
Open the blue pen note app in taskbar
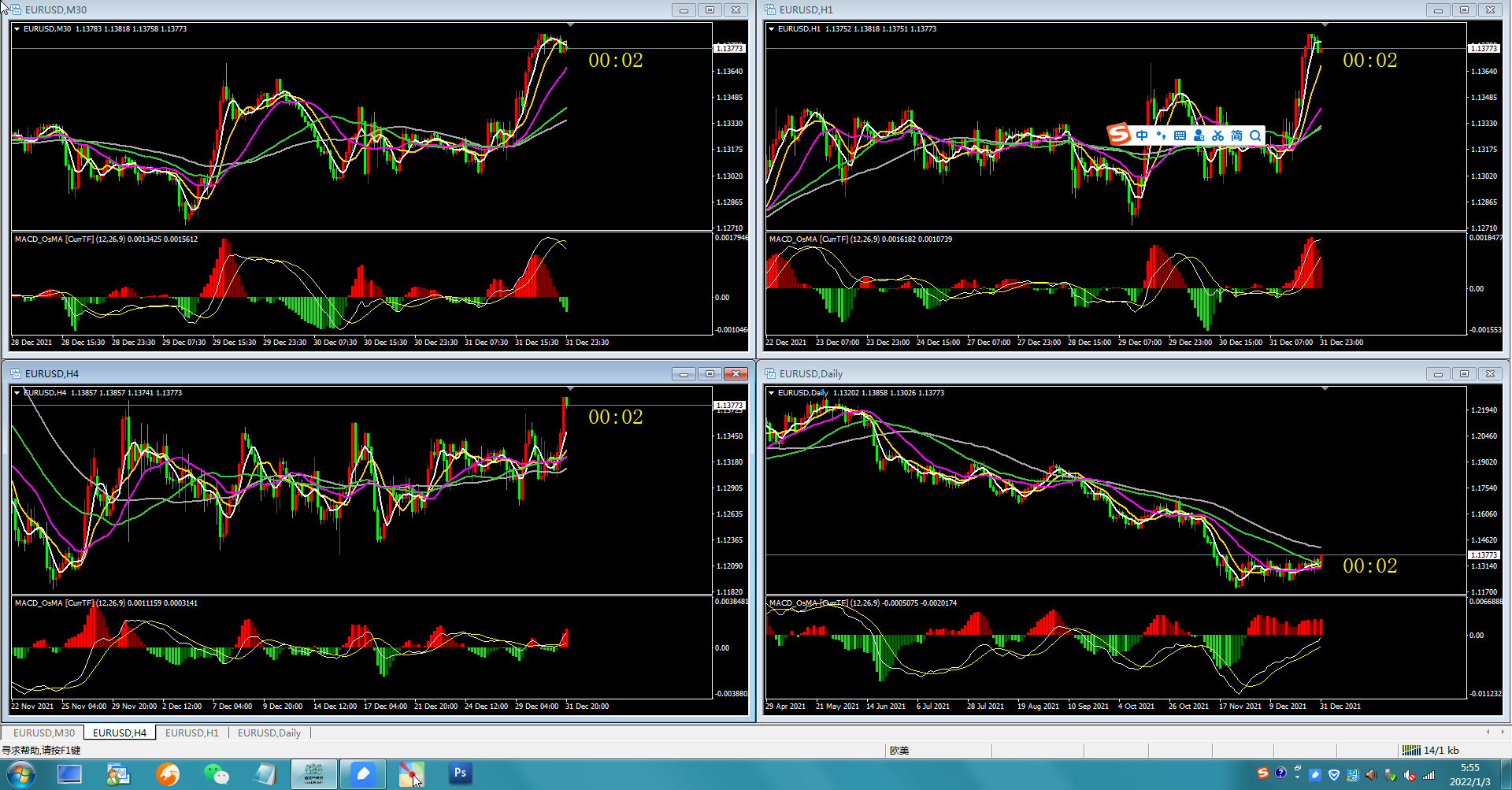click(363, 774)
